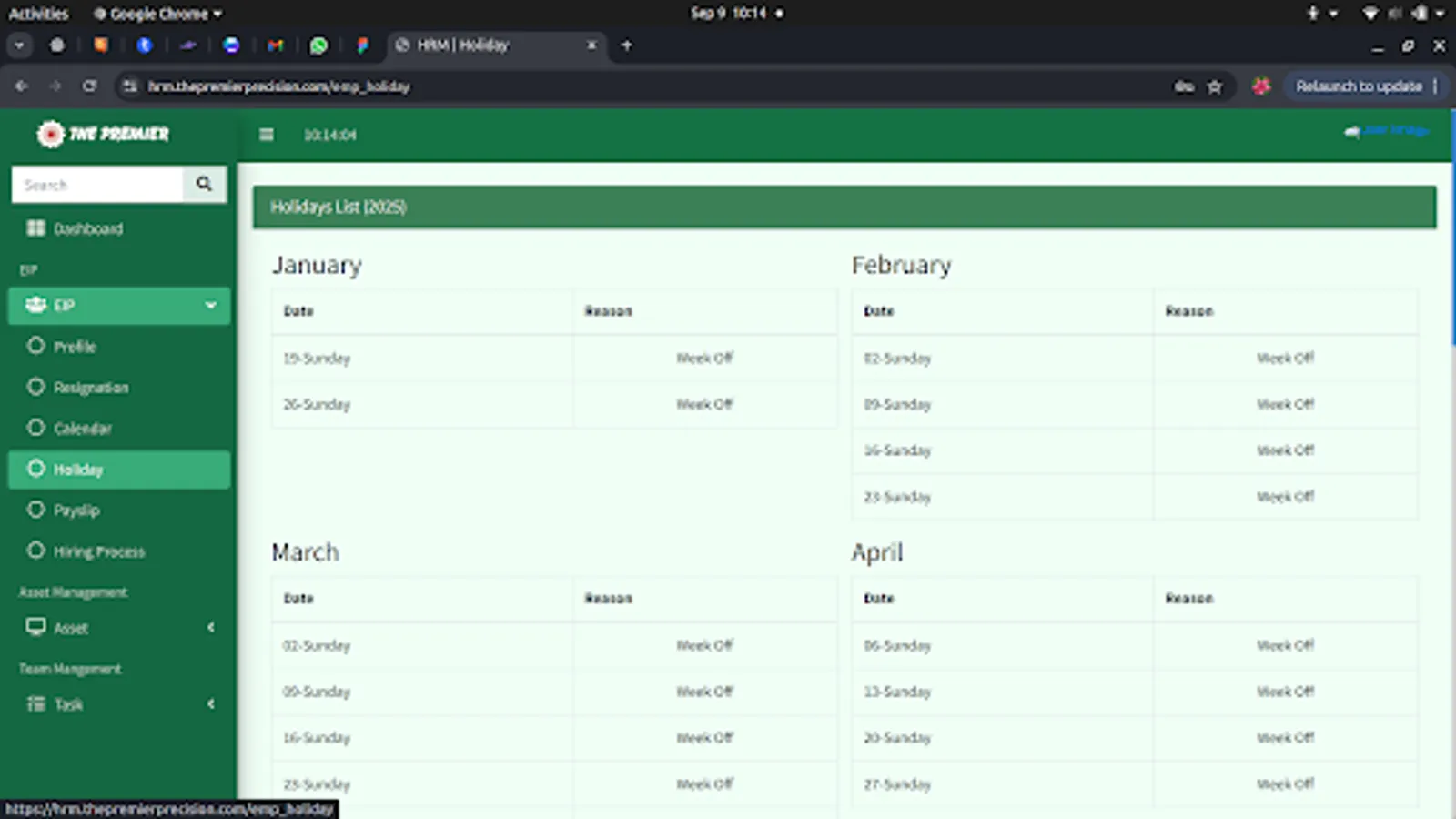This screenshot has width=1456, height=819.
Task: Open the password manager key icon
Action: coord(1183,86)
